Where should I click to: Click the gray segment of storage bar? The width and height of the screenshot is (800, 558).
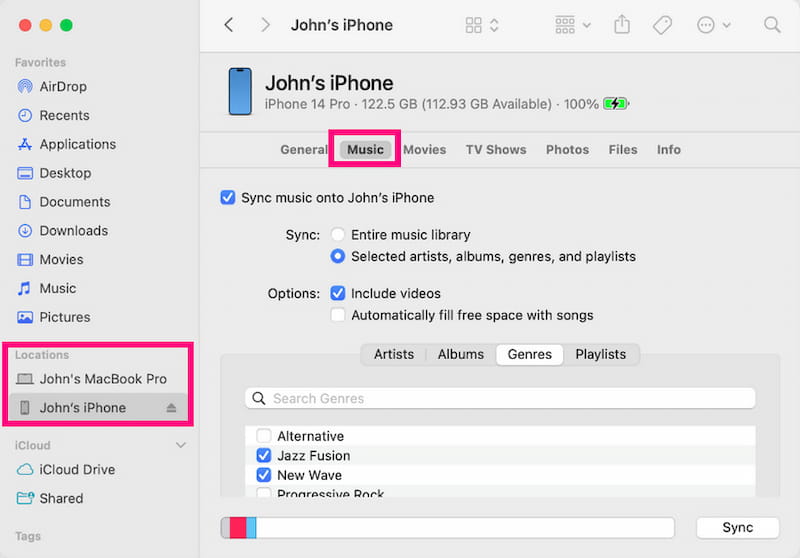tap(226, 527)
